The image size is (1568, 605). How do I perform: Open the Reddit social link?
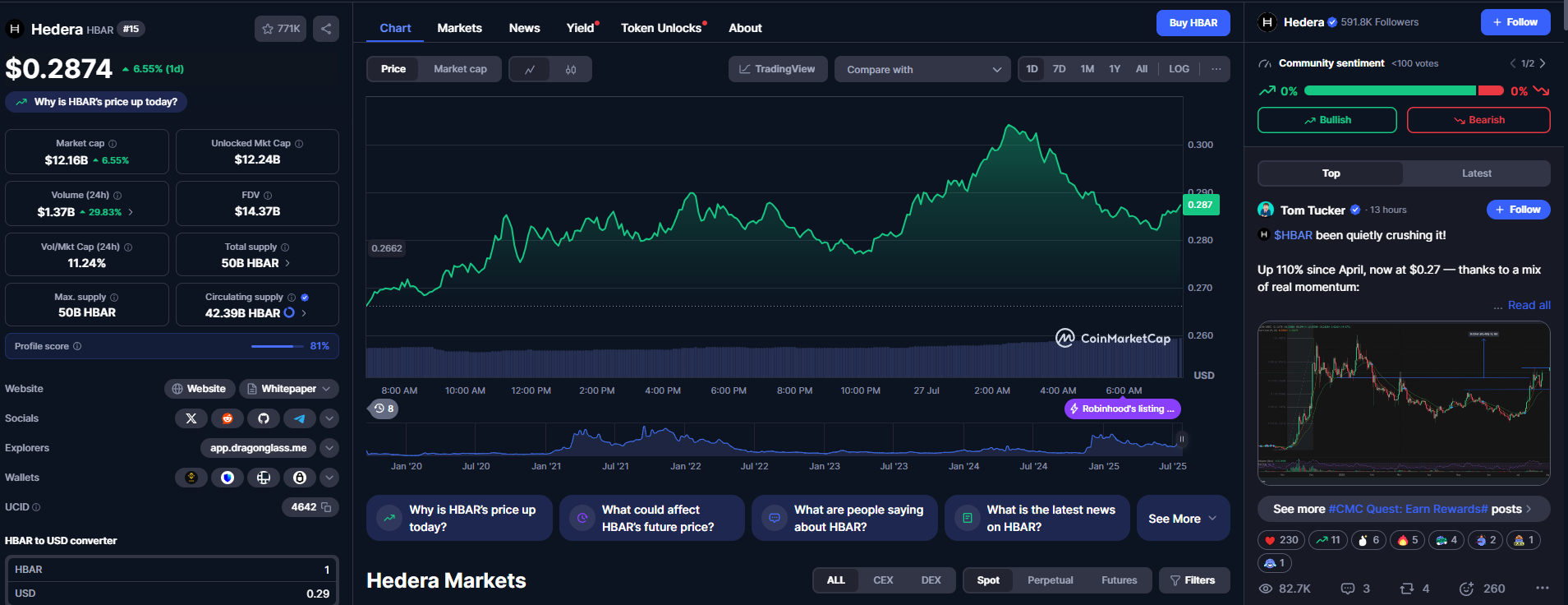[x=228, y=418]
